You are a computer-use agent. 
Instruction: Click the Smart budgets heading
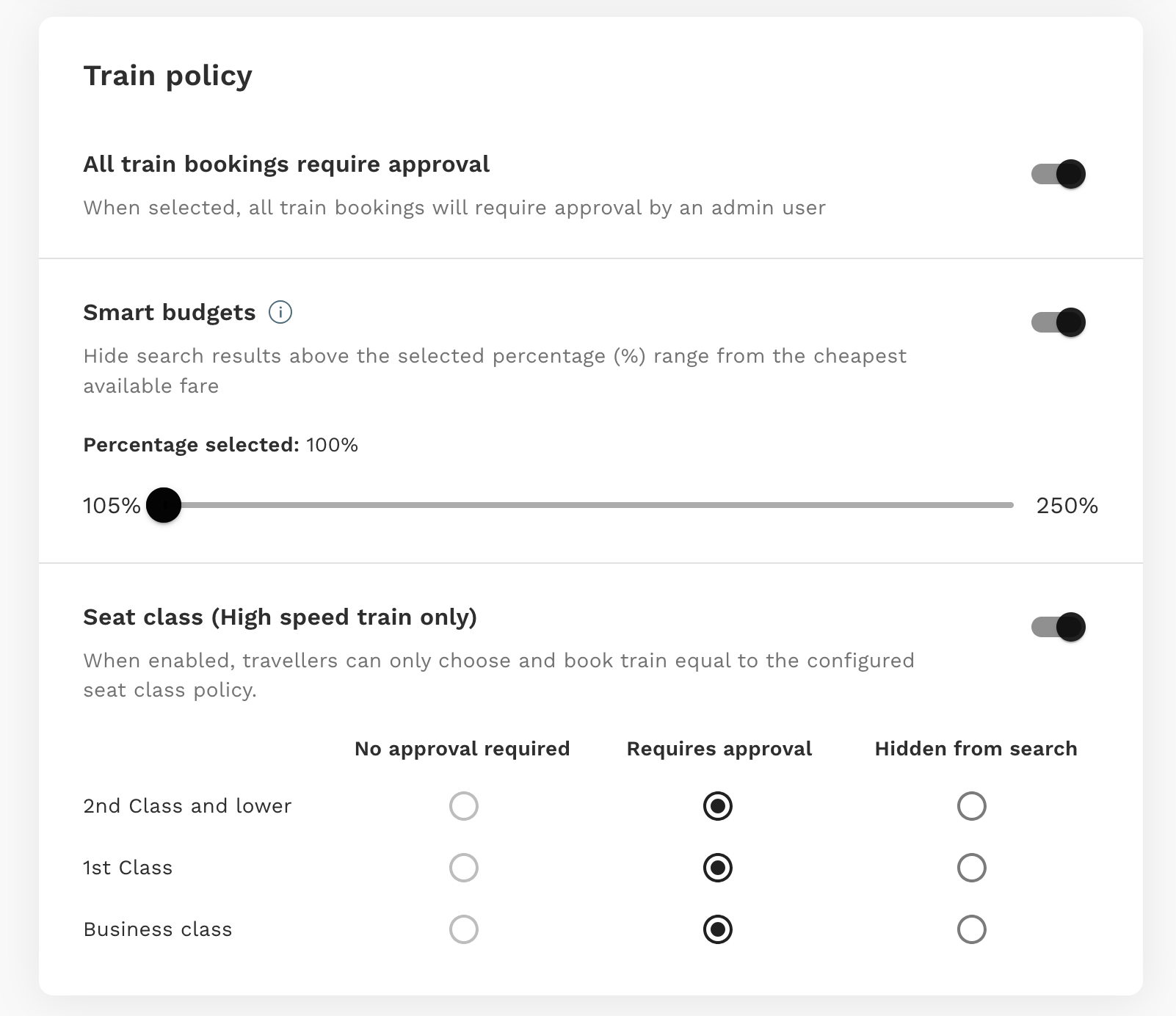(170, 313)
